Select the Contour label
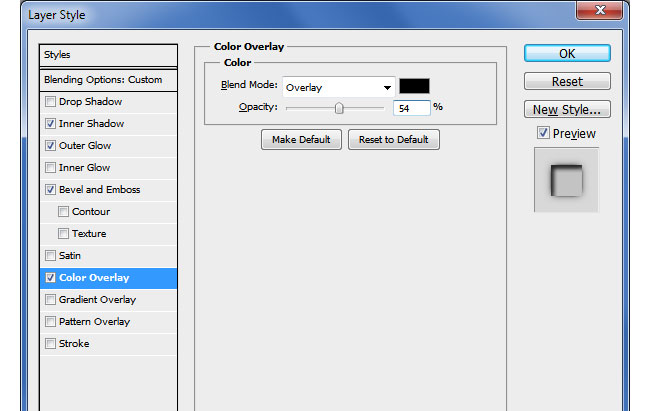 [91, 212]
